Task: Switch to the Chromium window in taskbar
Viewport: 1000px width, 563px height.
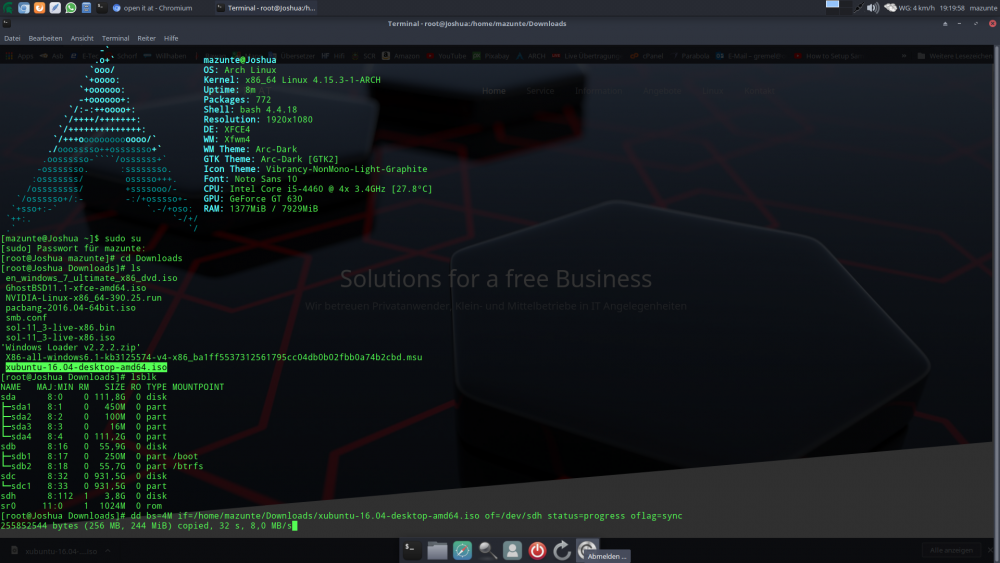Action: coord(152,8)
